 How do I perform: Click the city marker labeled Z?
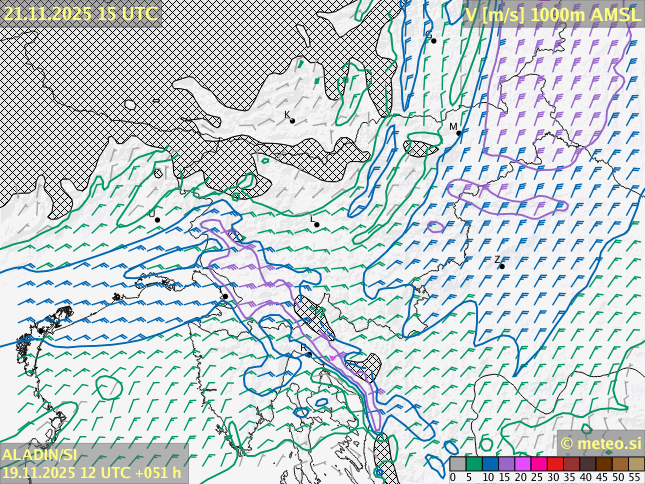501,266
